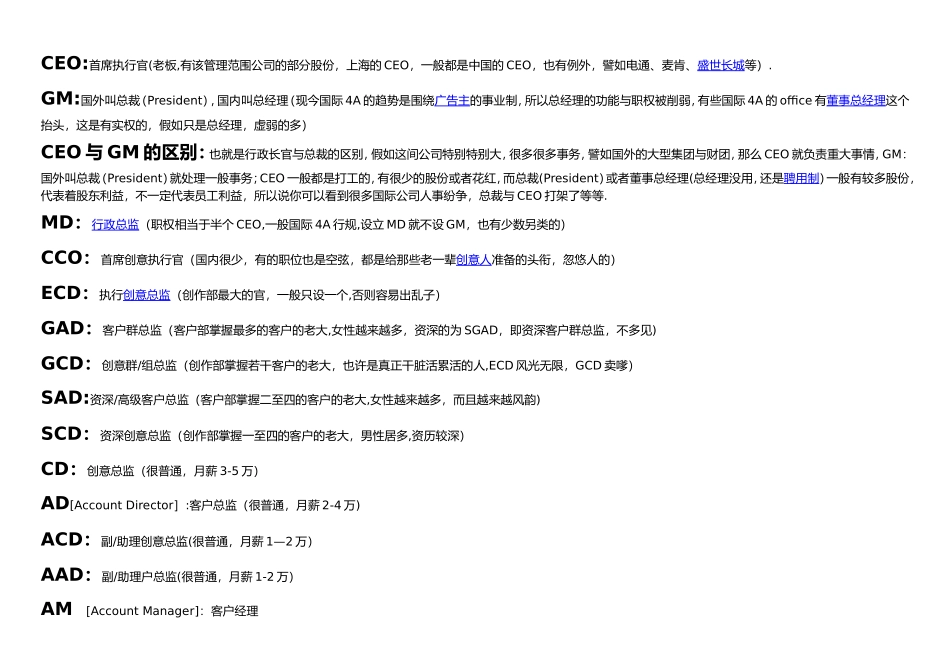The image size is (950, 672).
Task: Click the text '[Account Director]'
Action: click(124, 505)
